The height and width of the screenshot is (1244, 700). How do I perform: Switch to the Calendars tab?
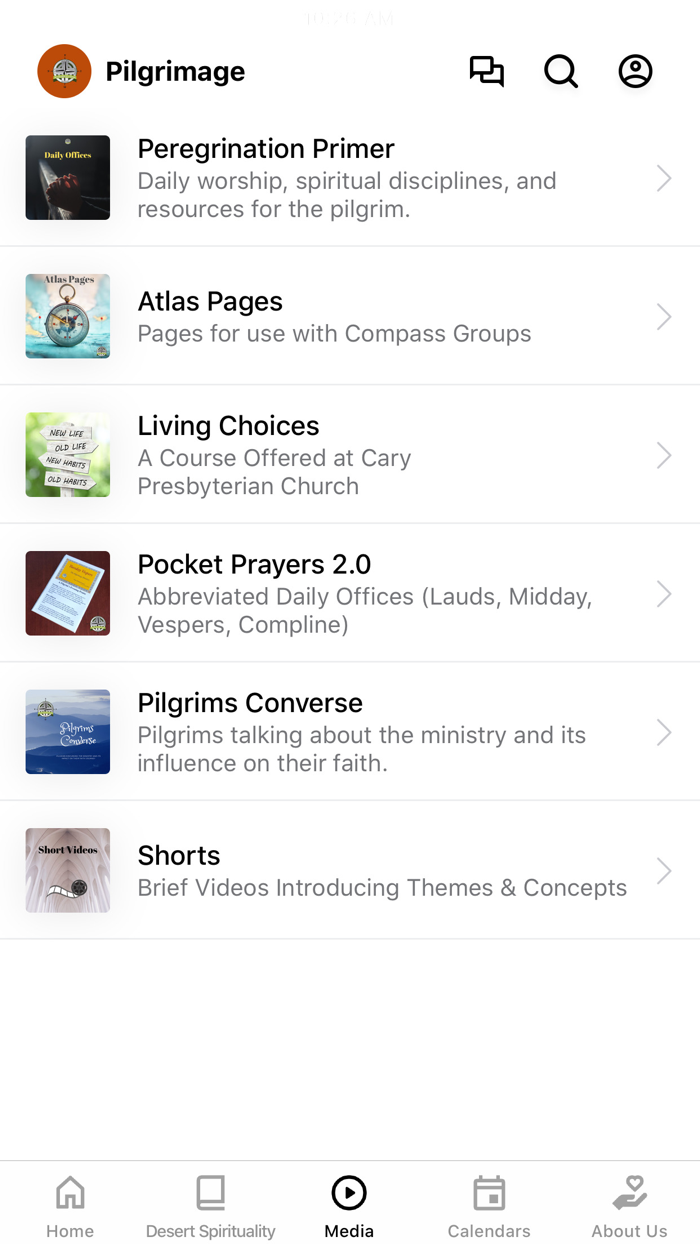click(x=489, y=1203)
